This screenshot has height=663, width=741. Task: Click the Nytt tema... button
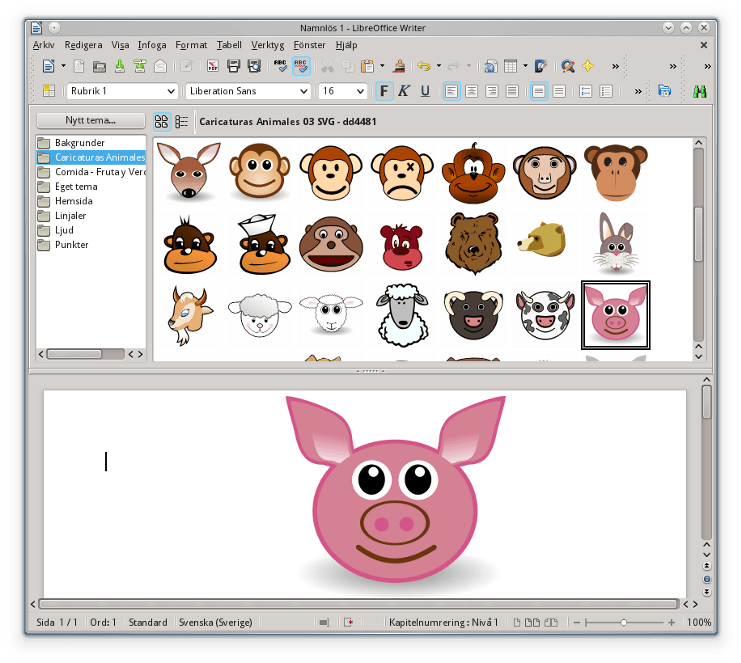click(91, 121)
